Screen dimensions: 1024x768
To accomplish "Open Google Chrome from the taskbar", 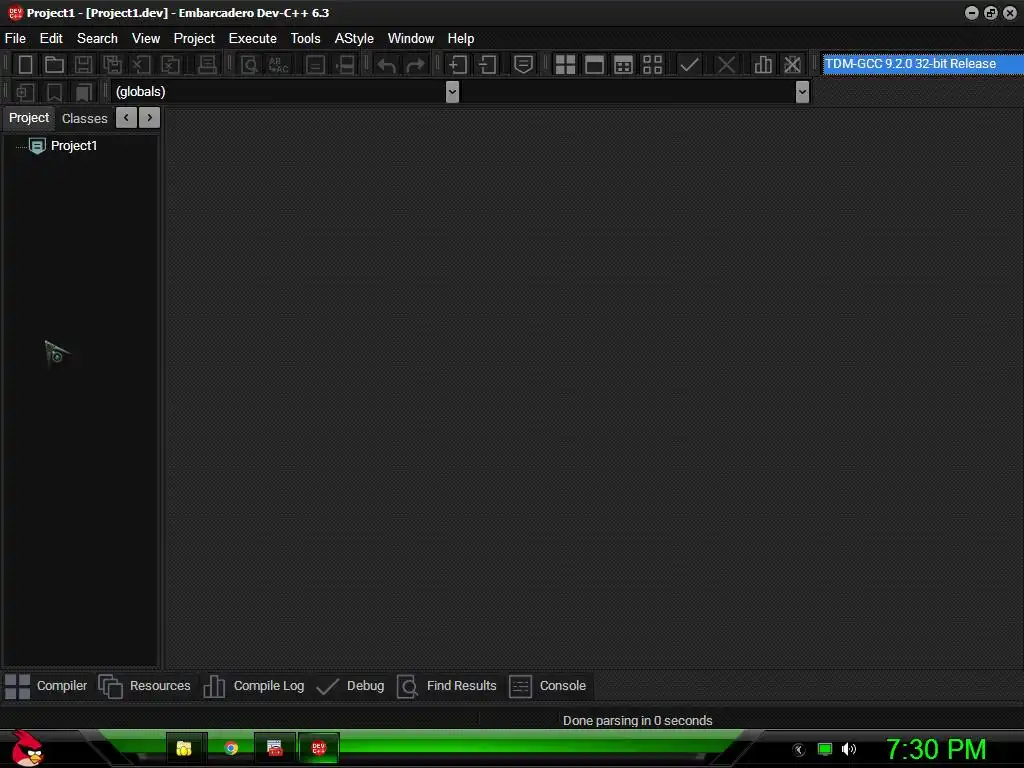I will click(231, 748).
